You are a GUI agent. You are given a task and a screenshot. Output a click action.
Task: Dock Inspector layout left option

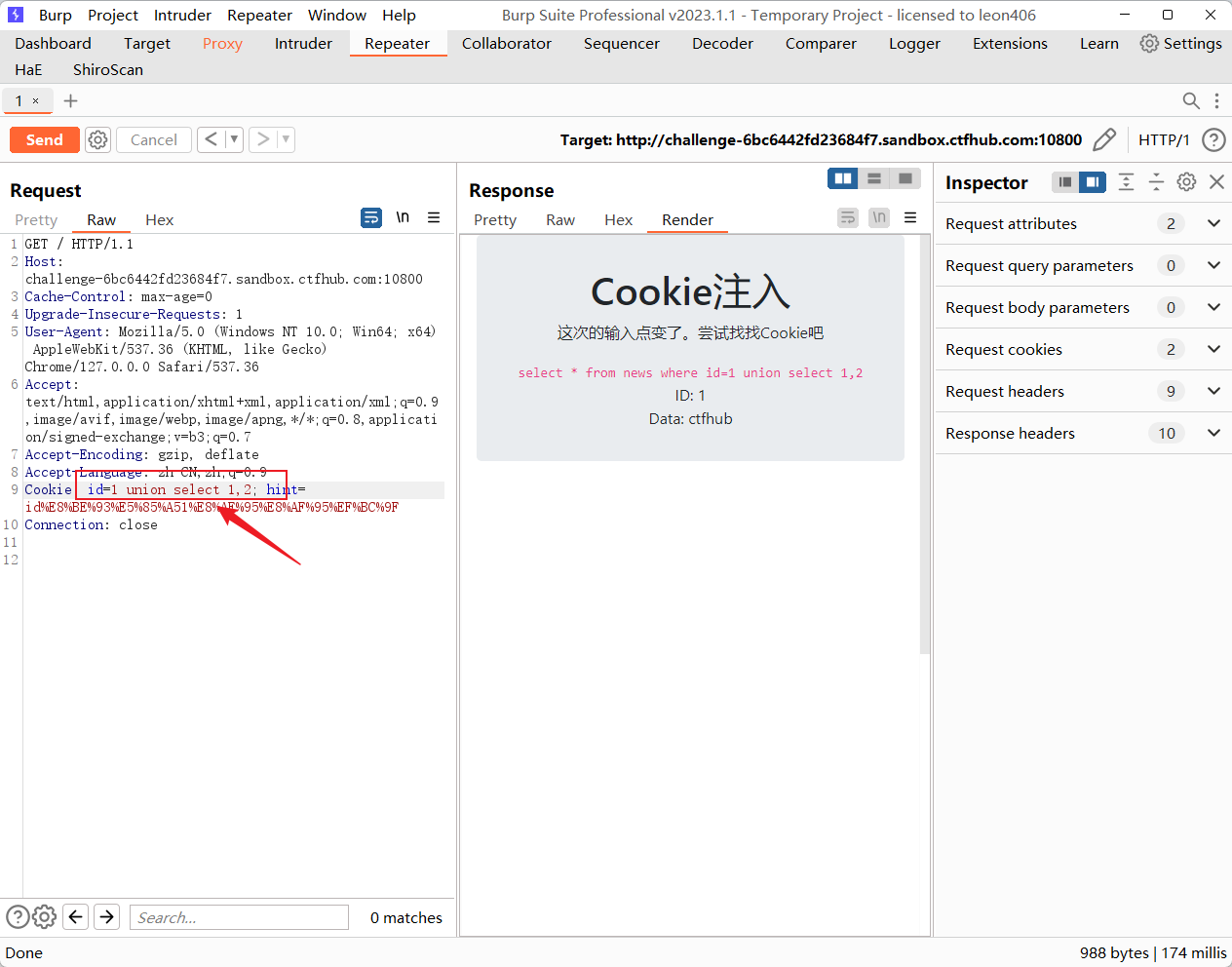[x=1065, y=182]
